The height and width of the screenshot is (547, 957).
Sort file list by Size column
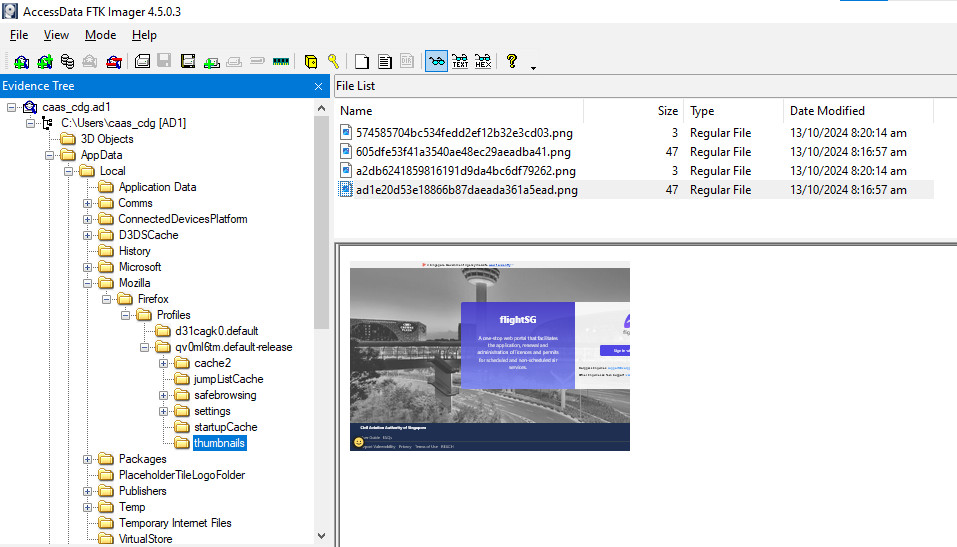point(634,111)
